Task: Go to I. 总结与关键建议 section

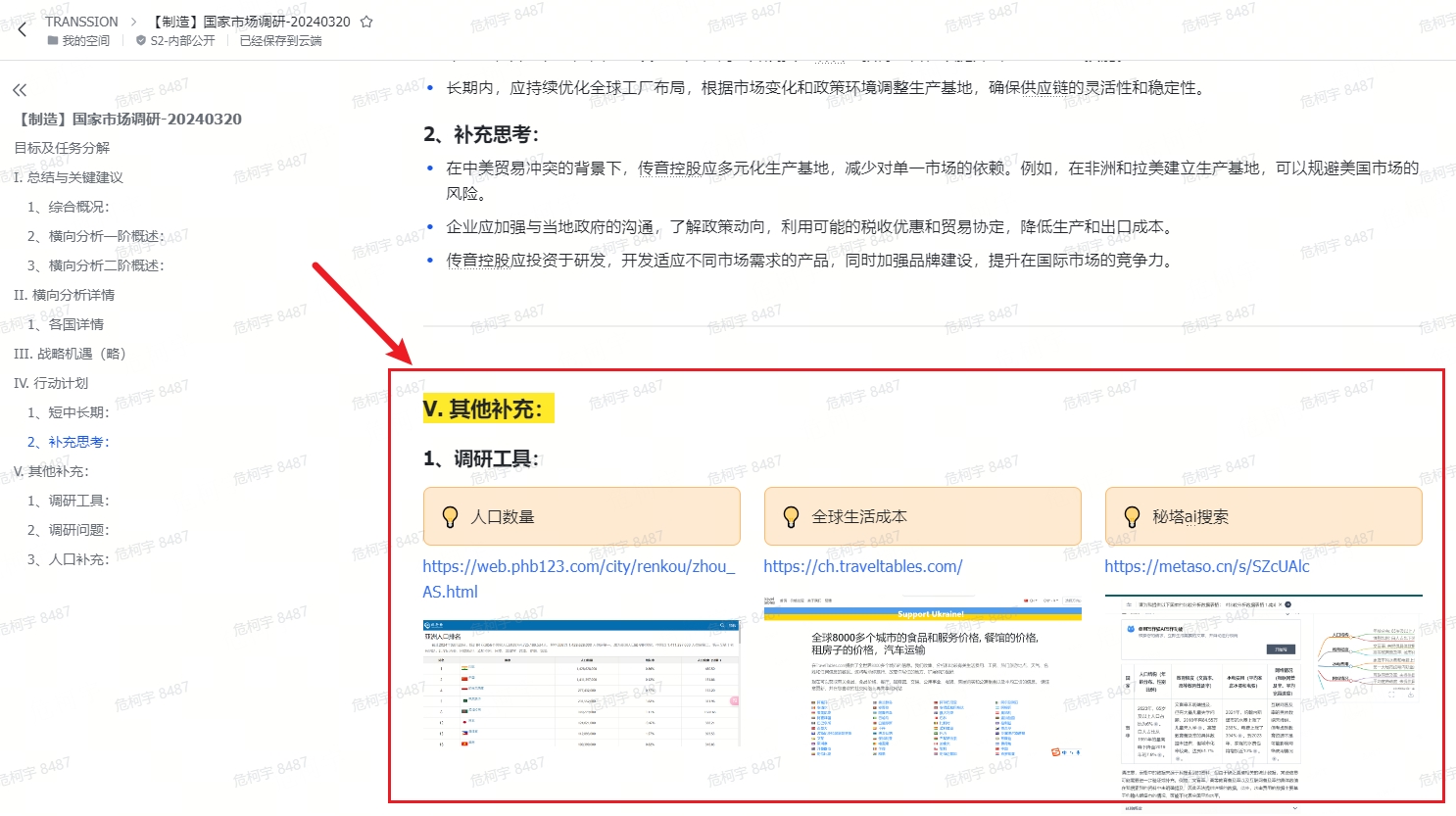Action: [69, 177]
